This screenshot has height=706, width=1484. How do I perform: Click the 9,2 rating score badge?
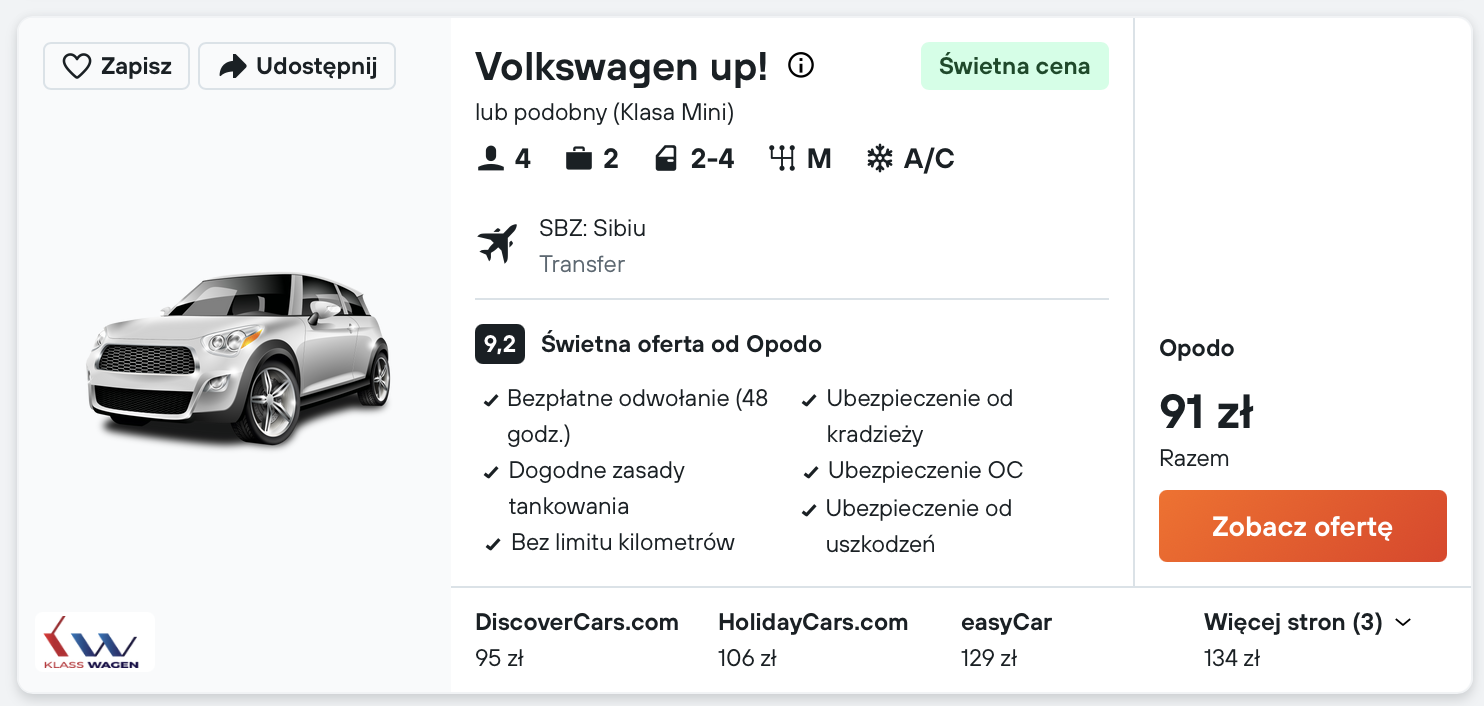[499, 345]
